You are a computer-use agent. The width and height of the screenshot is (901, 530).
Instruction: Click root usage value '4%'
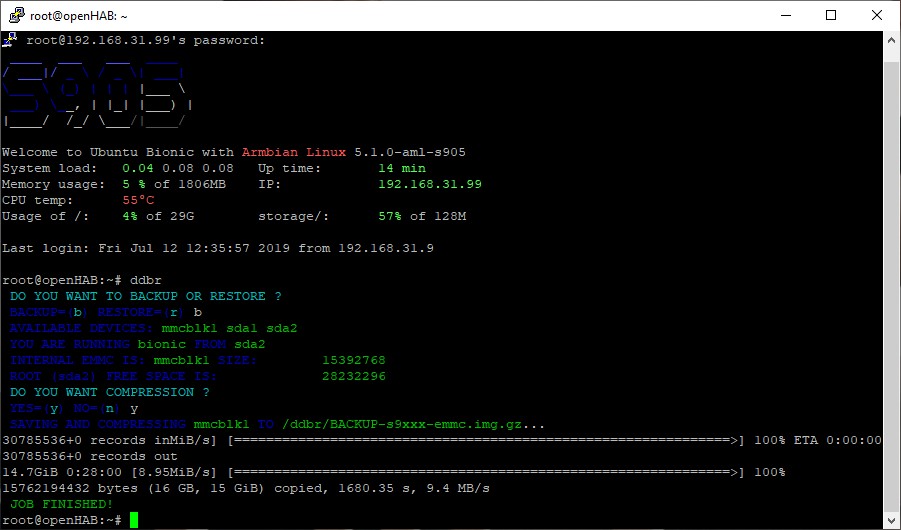coord(130,217)
